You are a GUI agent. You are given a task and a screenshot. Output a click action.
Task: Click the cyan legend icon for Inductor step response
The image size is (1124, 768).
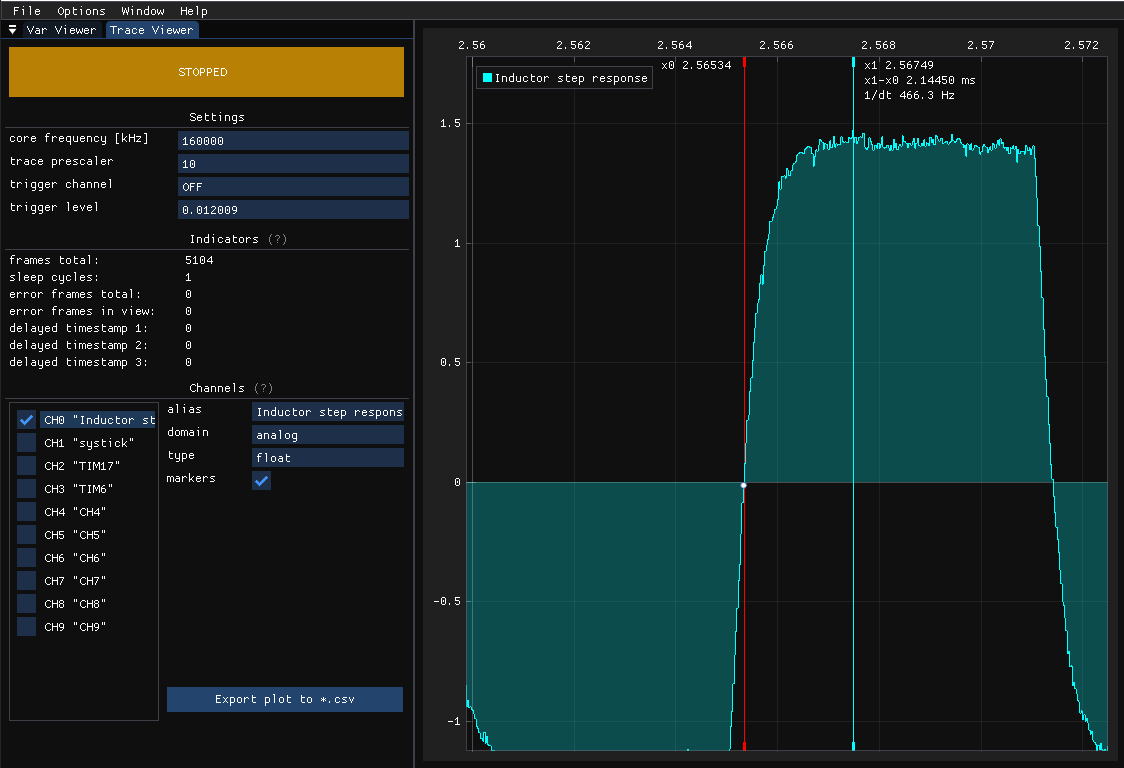pyautogui.click(x=487, y=78)
